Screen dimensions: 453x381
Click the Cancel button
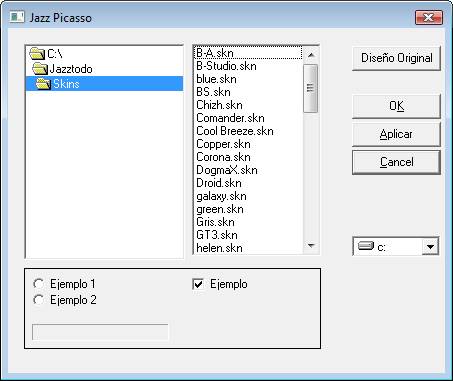tap(396, 162)
